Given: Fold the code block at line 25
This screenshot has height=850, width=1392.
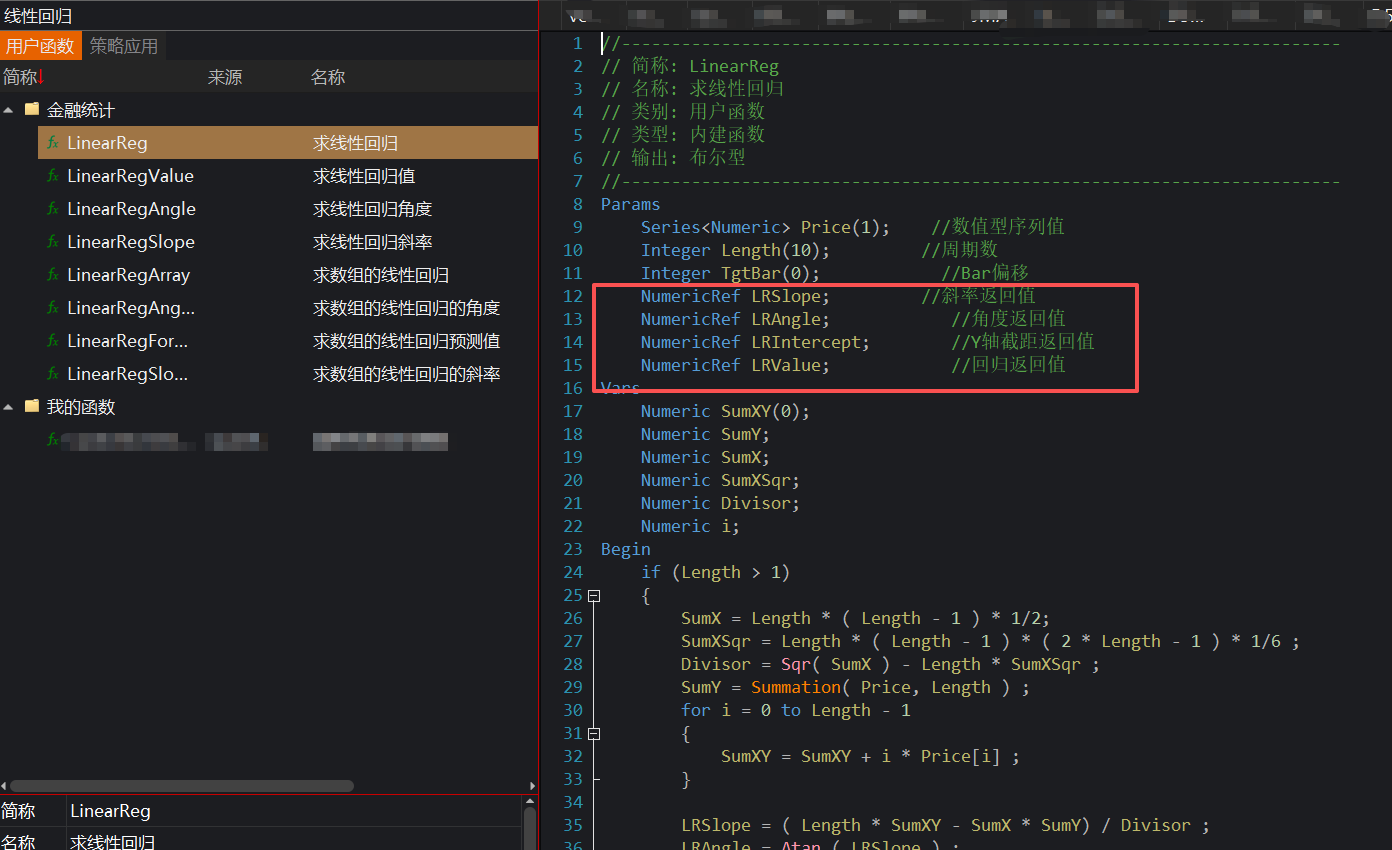Looking at the screenshot, I should pos(594,596).
